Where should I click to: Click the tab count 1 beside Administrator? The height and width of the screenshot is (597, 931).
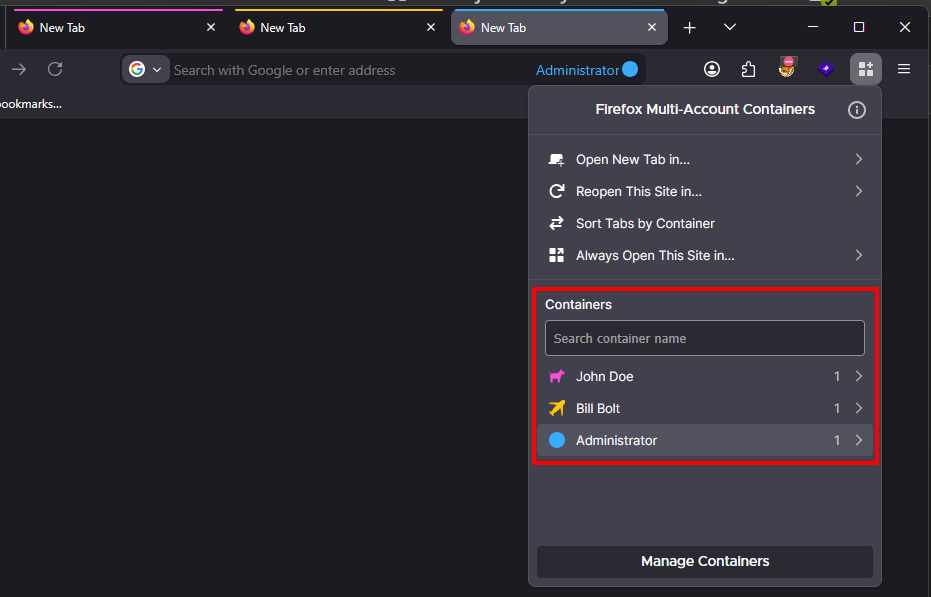[x=837, y=441]
